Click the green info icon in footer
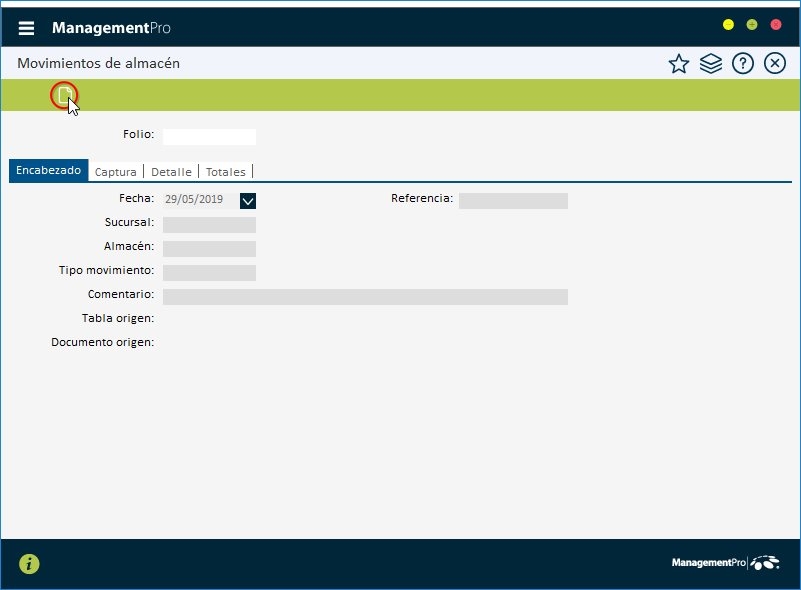Viewport: 801px width, 590px height. coord(29,564)
